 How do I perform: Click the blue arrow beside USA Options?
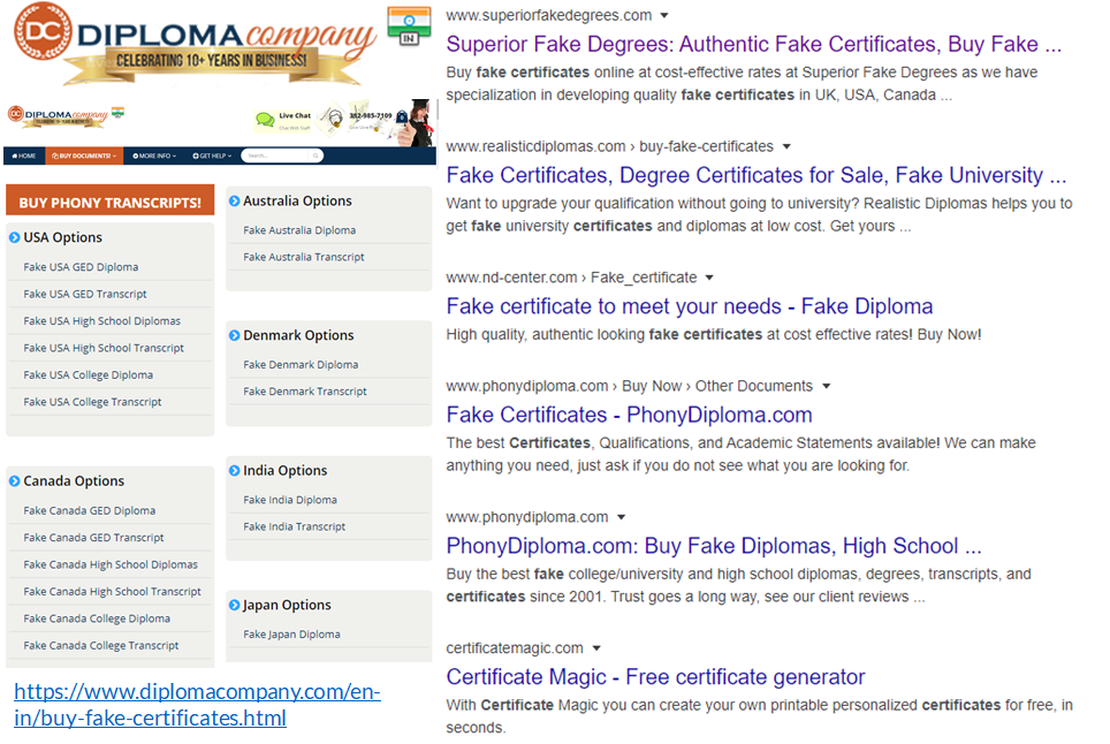(x=14, y=237)
